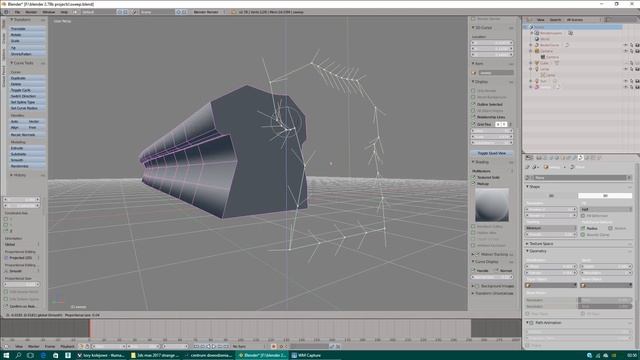Screen dimensions: 640x360
Task: Click the Switch Direction button
Action: pyautogui.click(x=27, y=96)
